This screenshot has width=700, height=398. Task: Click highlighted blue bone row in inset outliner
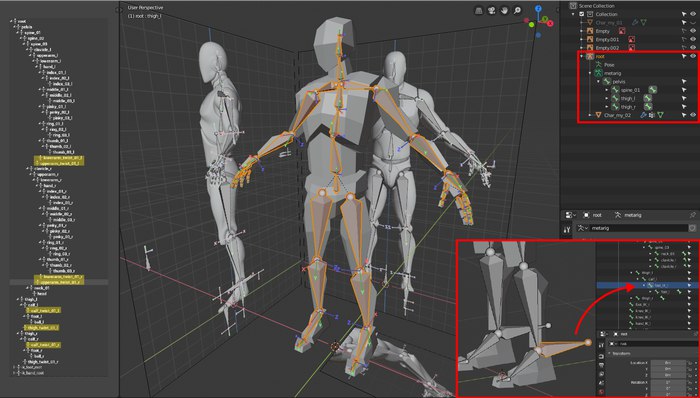tap(648, 285)
